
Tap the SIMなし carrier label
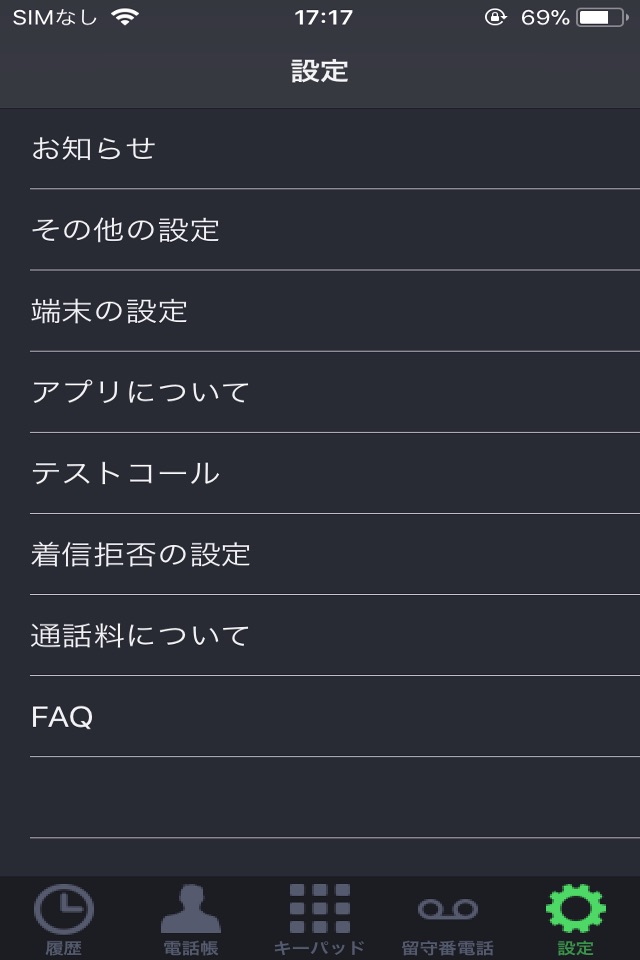point(55,17)
